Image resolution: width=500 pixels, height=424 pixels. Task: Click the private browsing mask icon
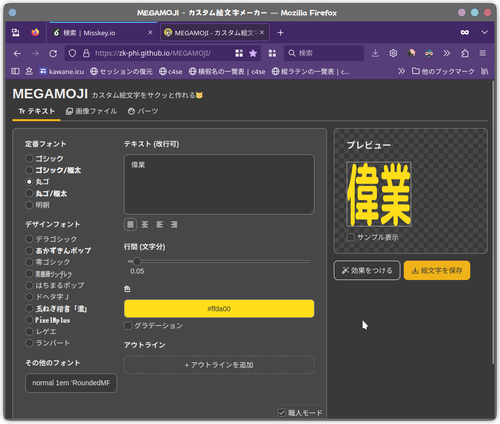(465, 32)
